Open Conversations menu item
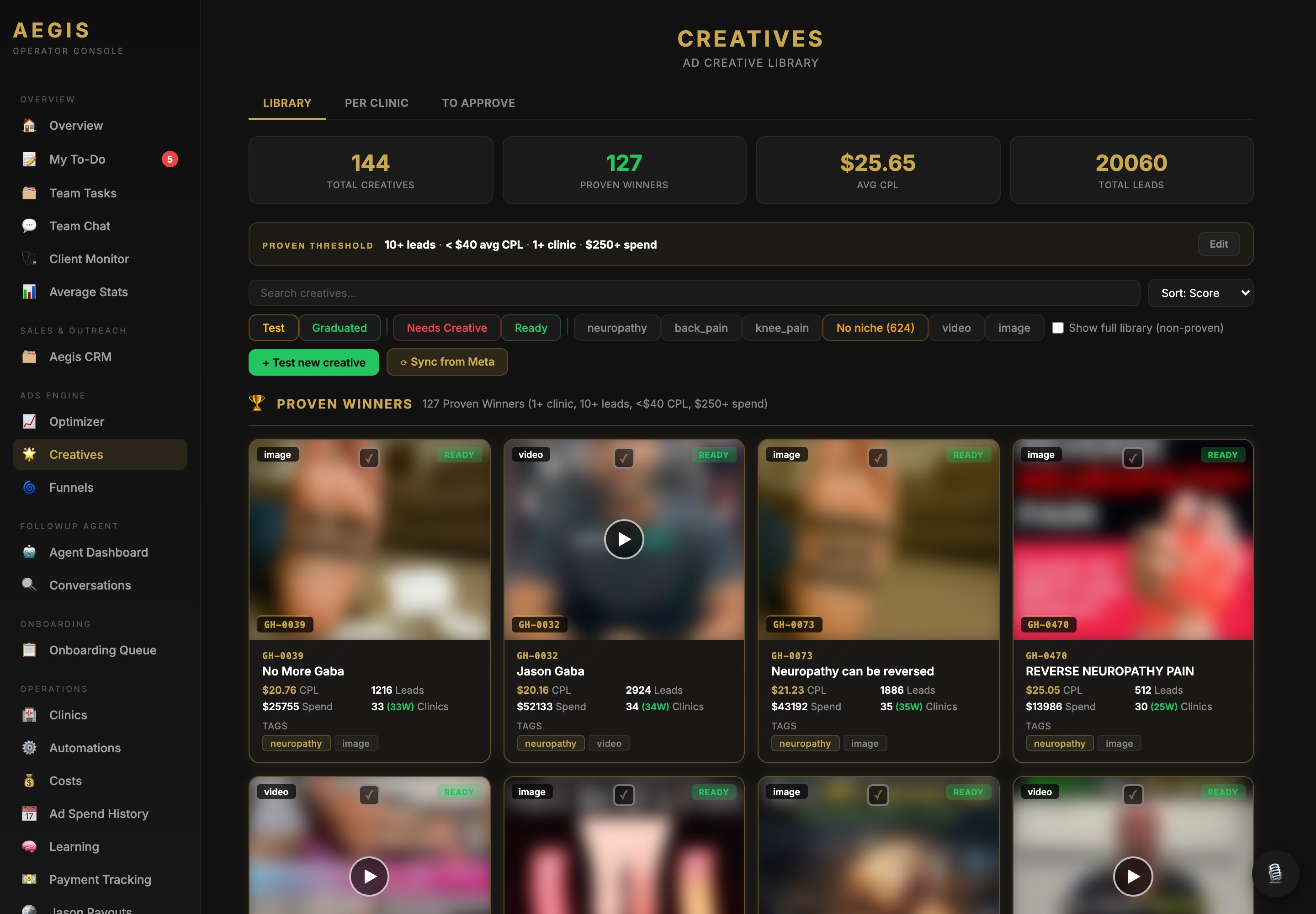The width and height of the screenshot is (1316, 914). pyautogui.click(x=100, y=585)
